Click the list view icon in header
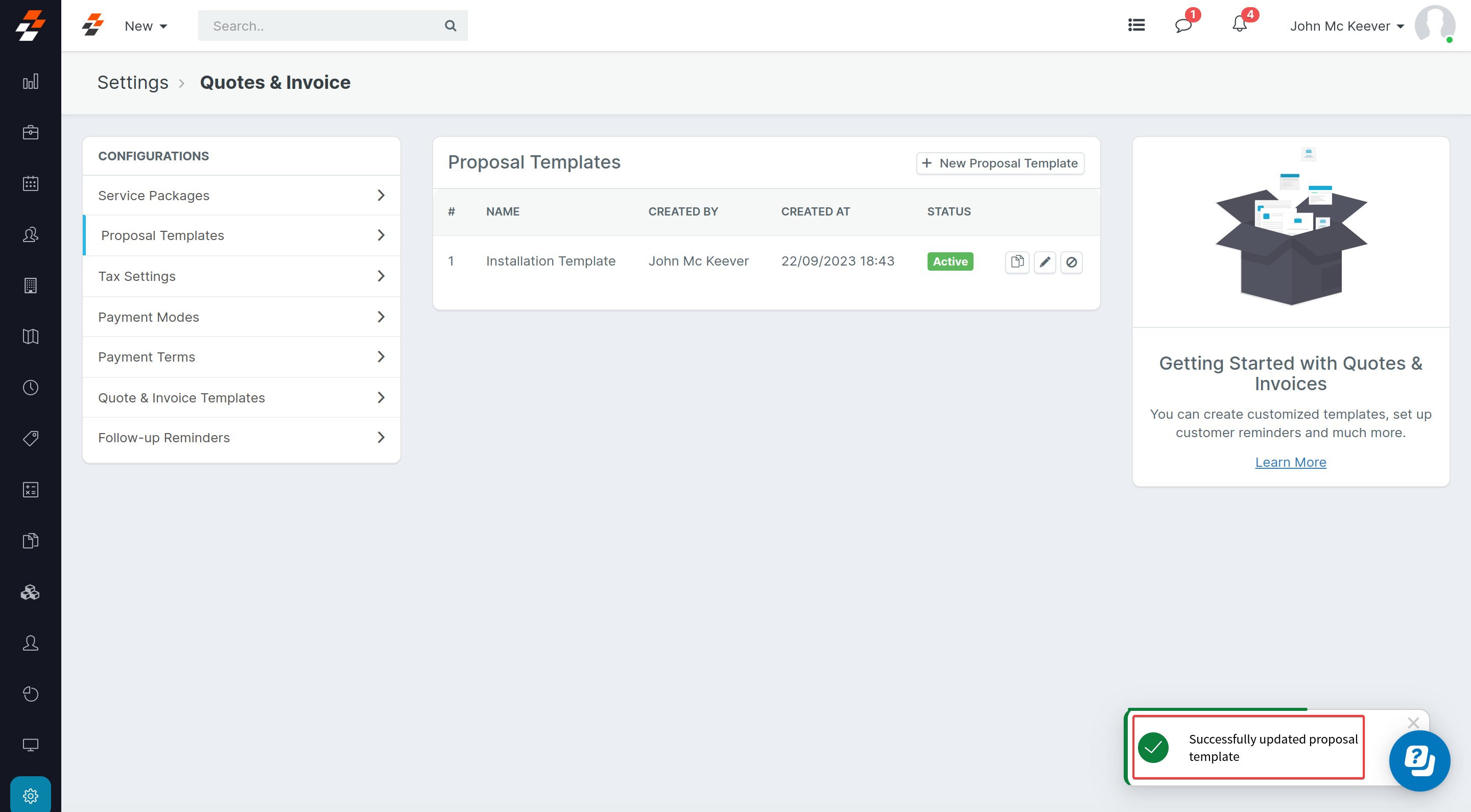 [1136, 25]
